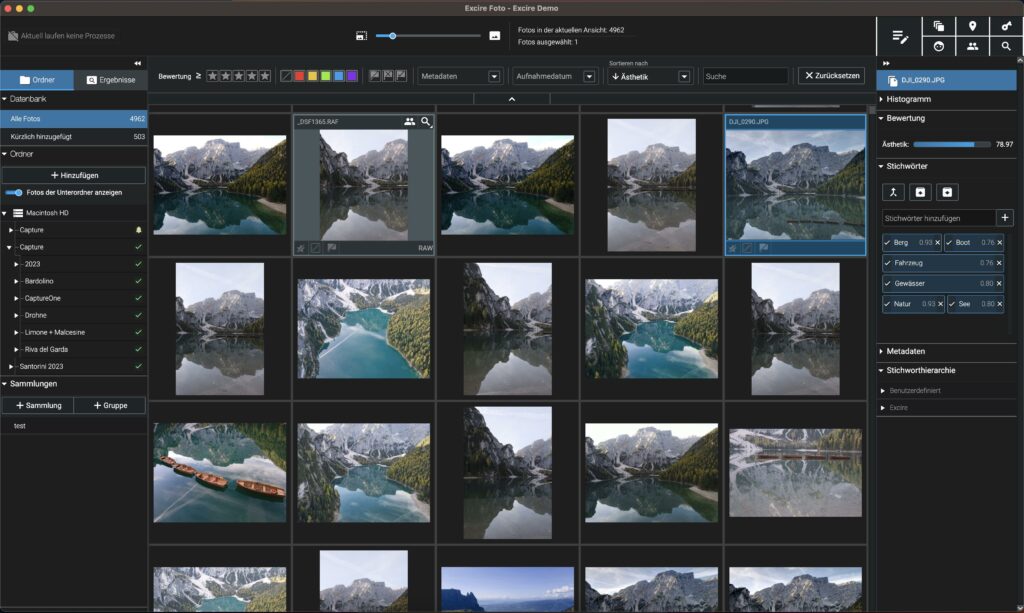This screenshot has width=1024, height=613.
Task: Click the plus to add a keyword
Action: point(1005,218)
